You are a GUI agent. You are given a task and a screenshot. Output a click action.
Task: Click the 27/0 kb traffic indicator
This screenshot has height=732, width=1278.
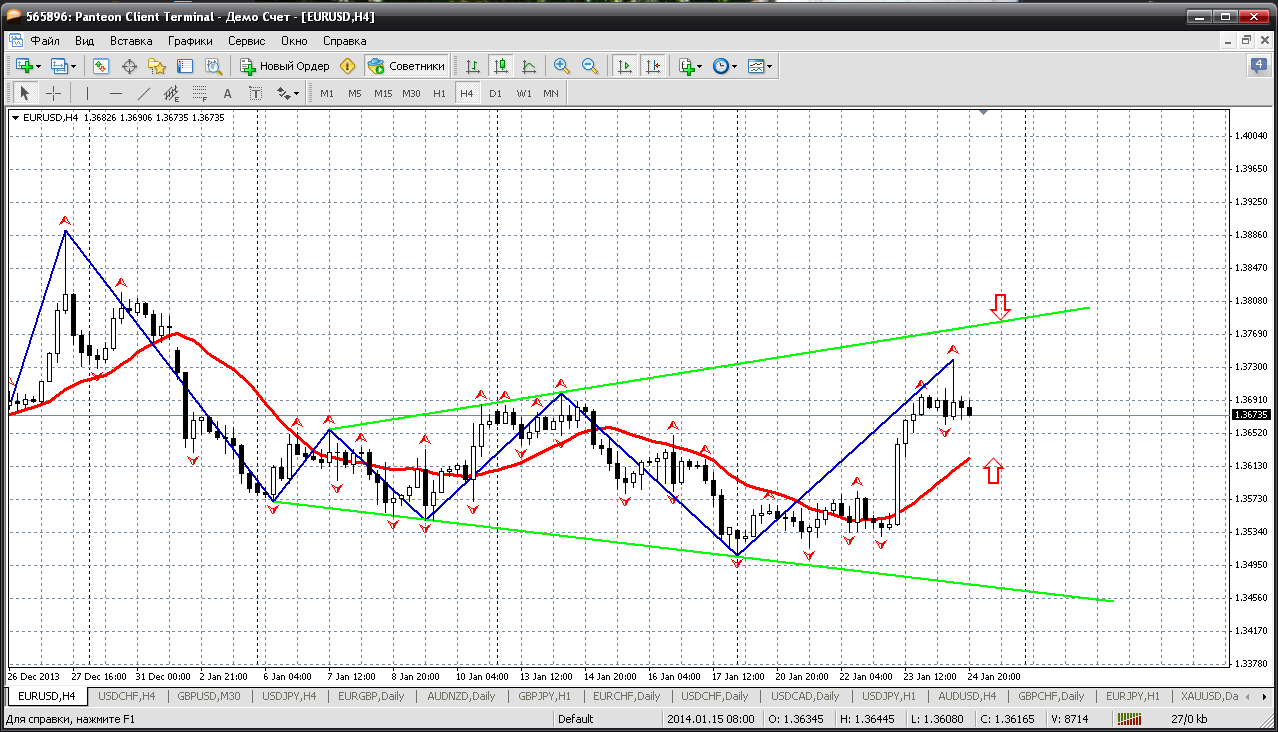tap(1189, 718)
